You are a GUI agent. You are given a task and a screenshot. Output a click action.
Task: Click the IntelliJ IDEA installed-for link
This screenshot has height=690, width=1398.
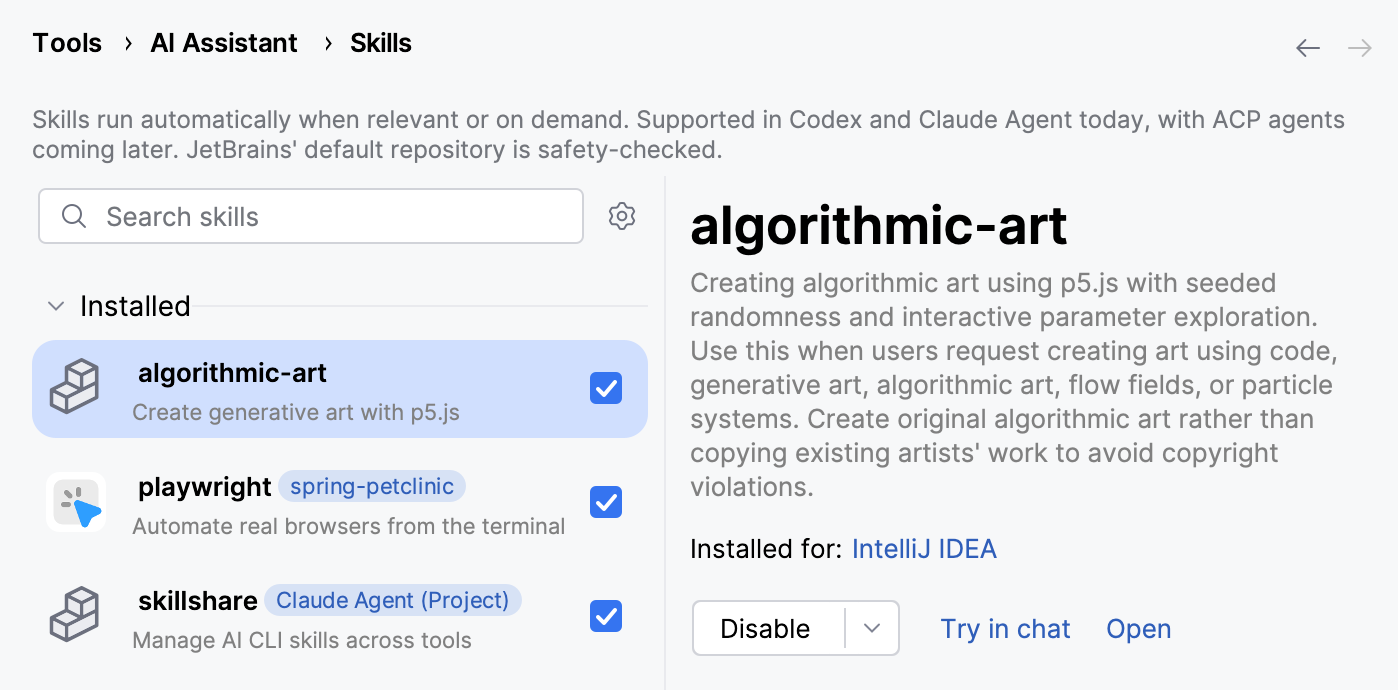tap(924, 549)
